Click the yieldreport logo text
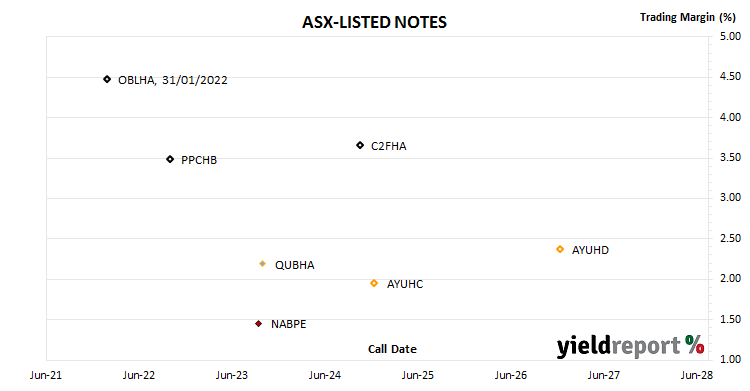The height and width of the screenshot is (391, 750). pos(618,346)
